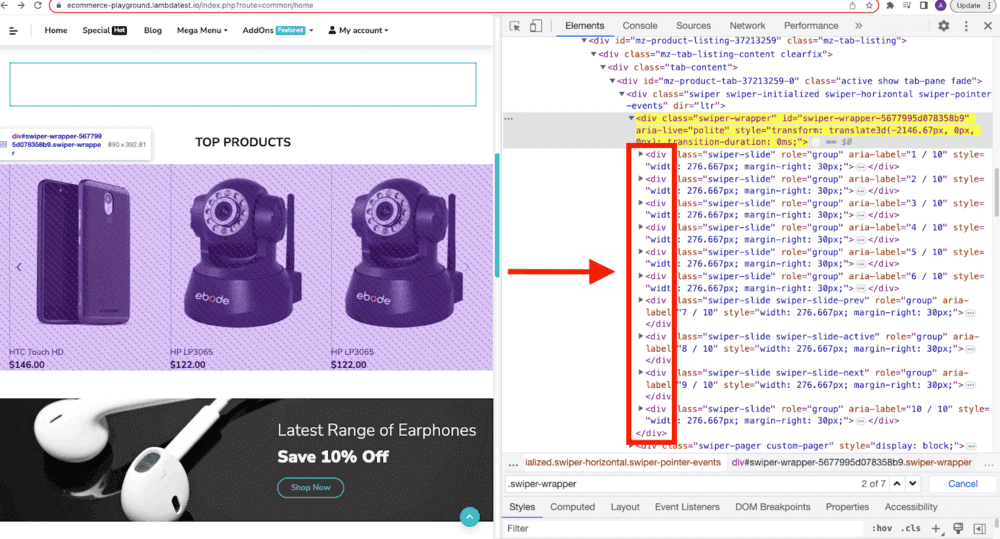Reload the page

37,5
